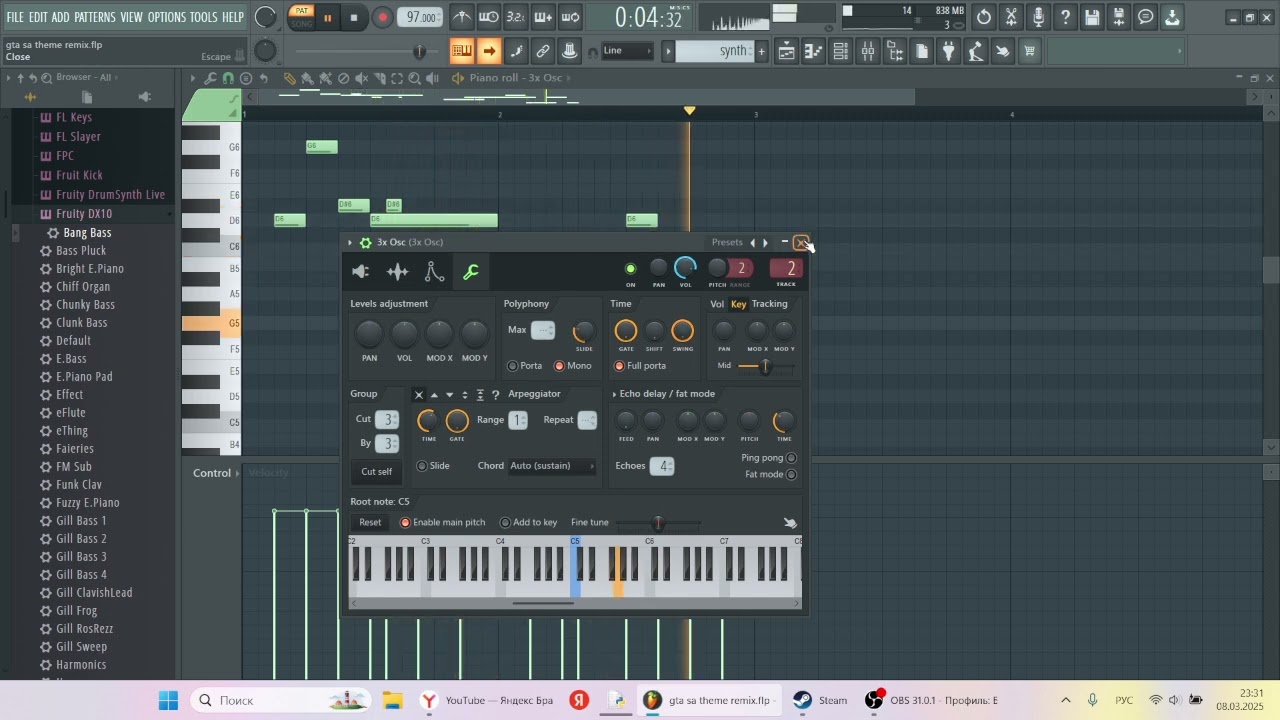Image resolution: width=1280 pixels, height=720 pixels.
Task: Open the PATTERNS menu
Action: pos(95,17)
